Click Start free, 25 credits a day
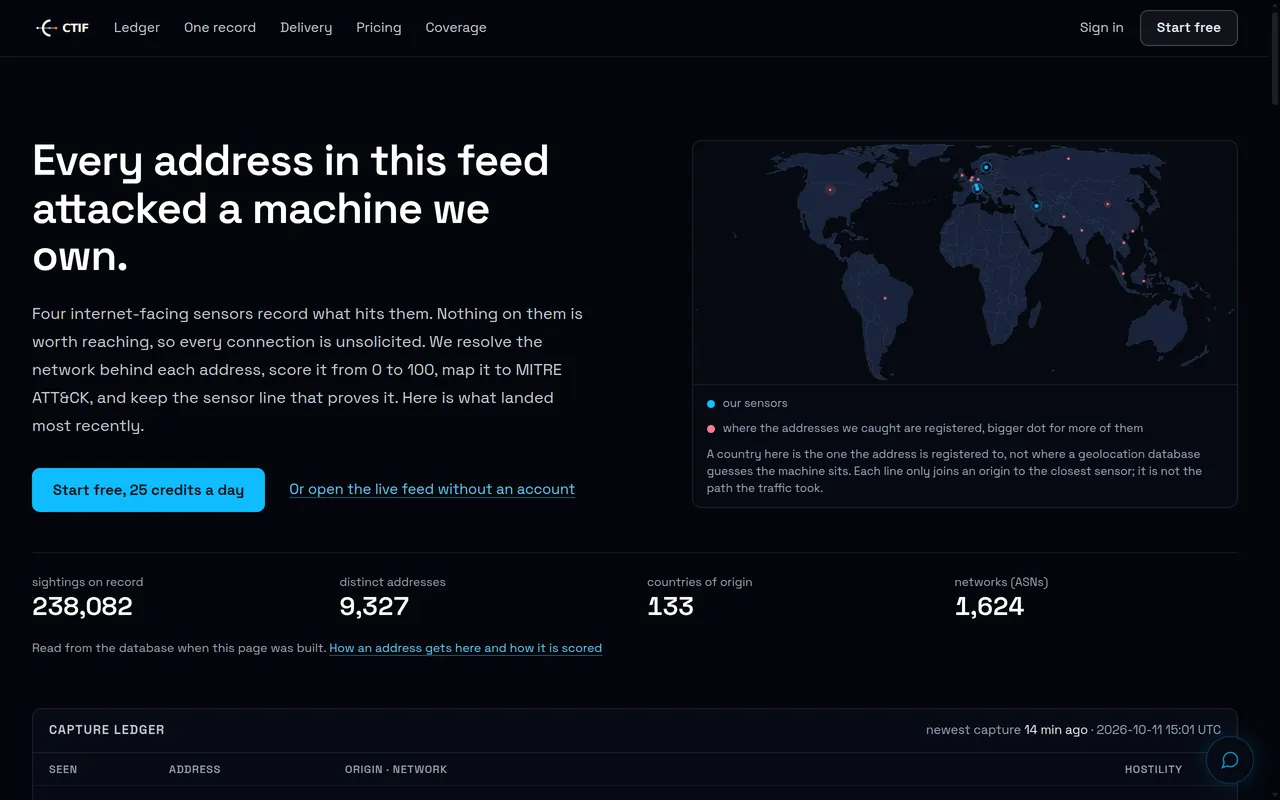 click(148, 490)
